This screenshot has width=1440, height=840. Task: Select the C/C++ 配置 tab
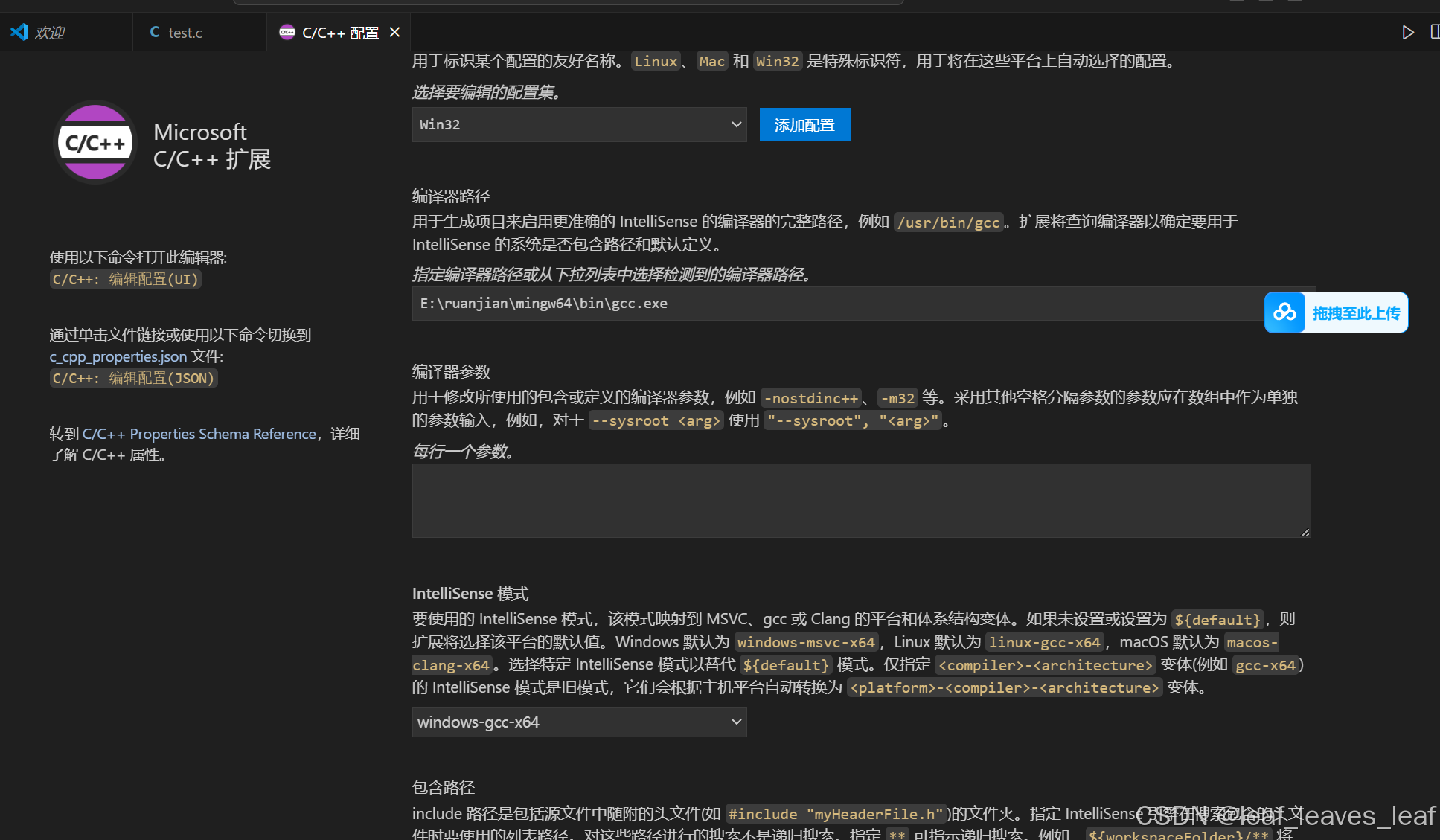point(339,32)
